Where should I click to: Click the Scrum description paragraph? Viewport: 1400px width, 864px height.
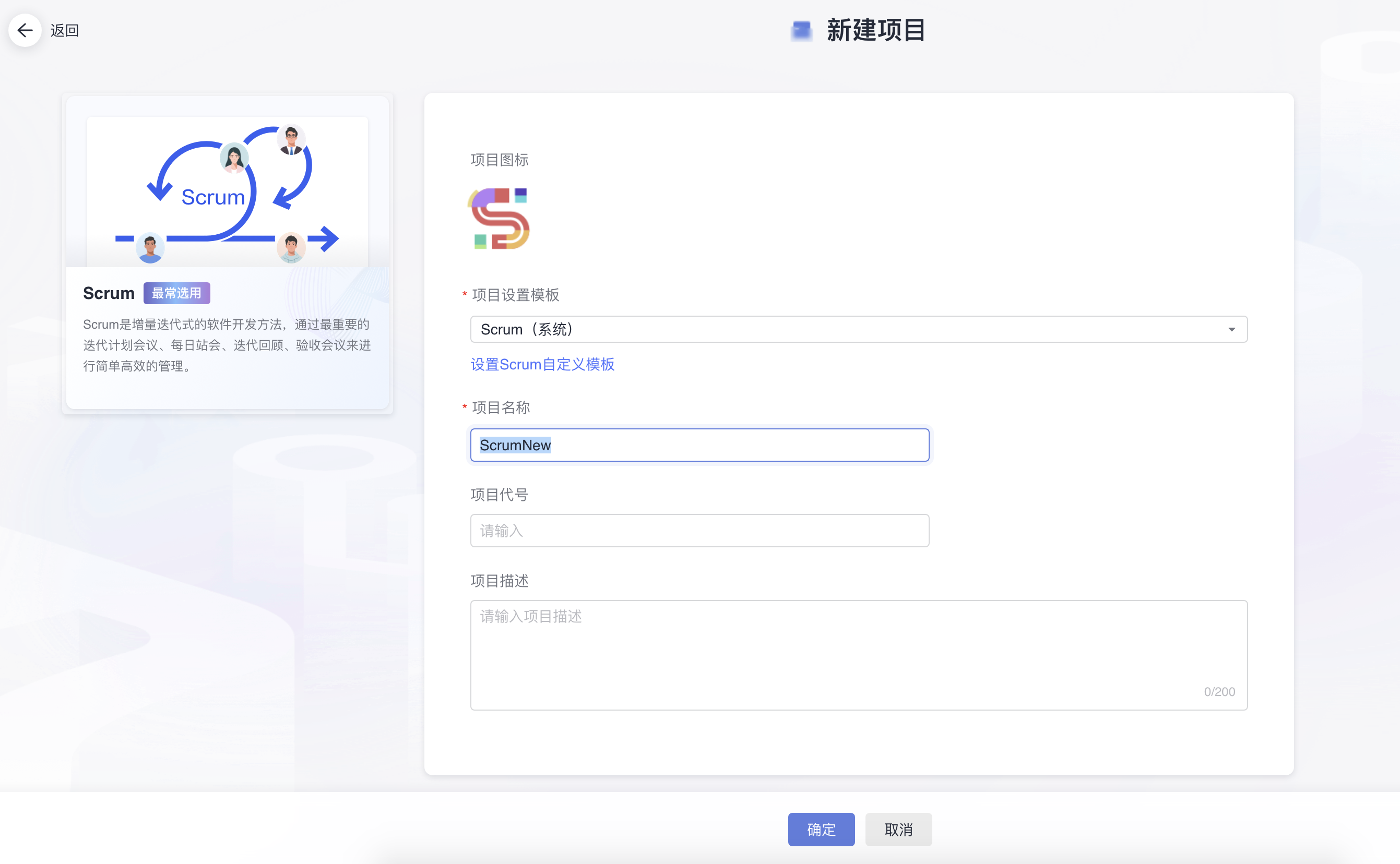pyautogui.click(x=227, y=345)
